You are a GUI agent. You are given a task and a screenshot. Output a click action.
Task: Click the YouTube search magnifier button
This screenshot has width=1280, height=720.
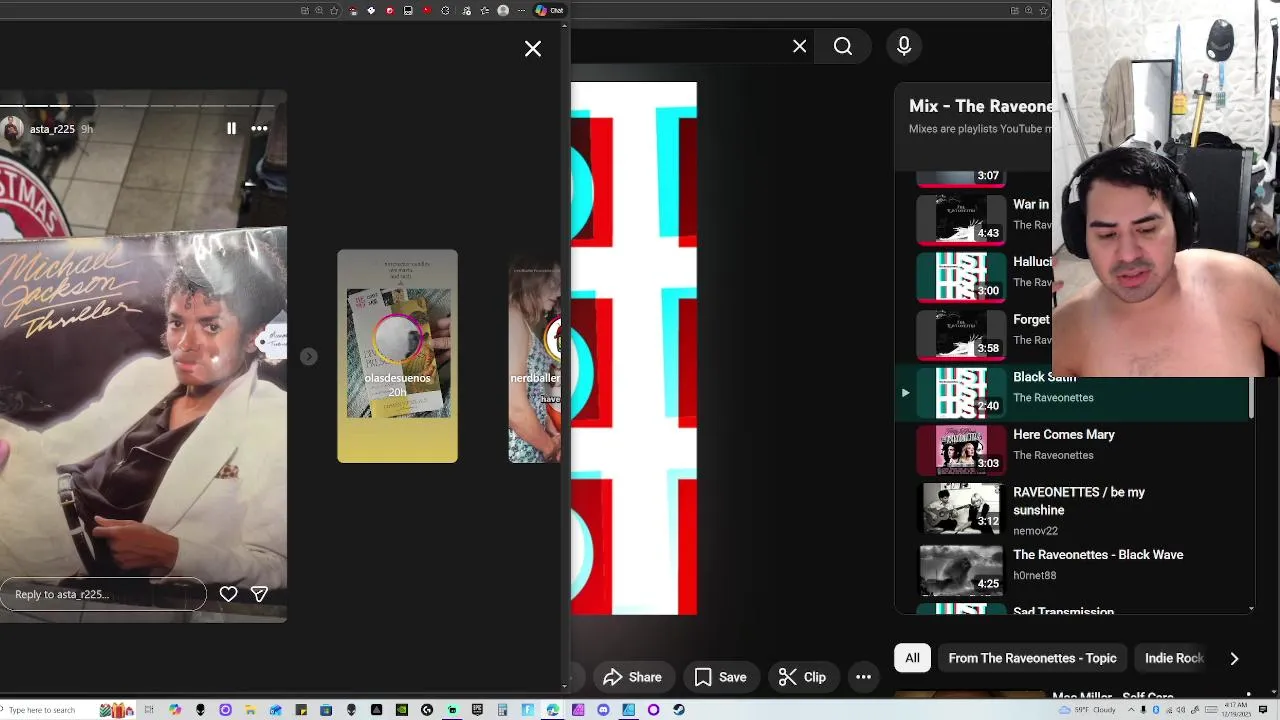pyautogui.click(x=843, y=46)
